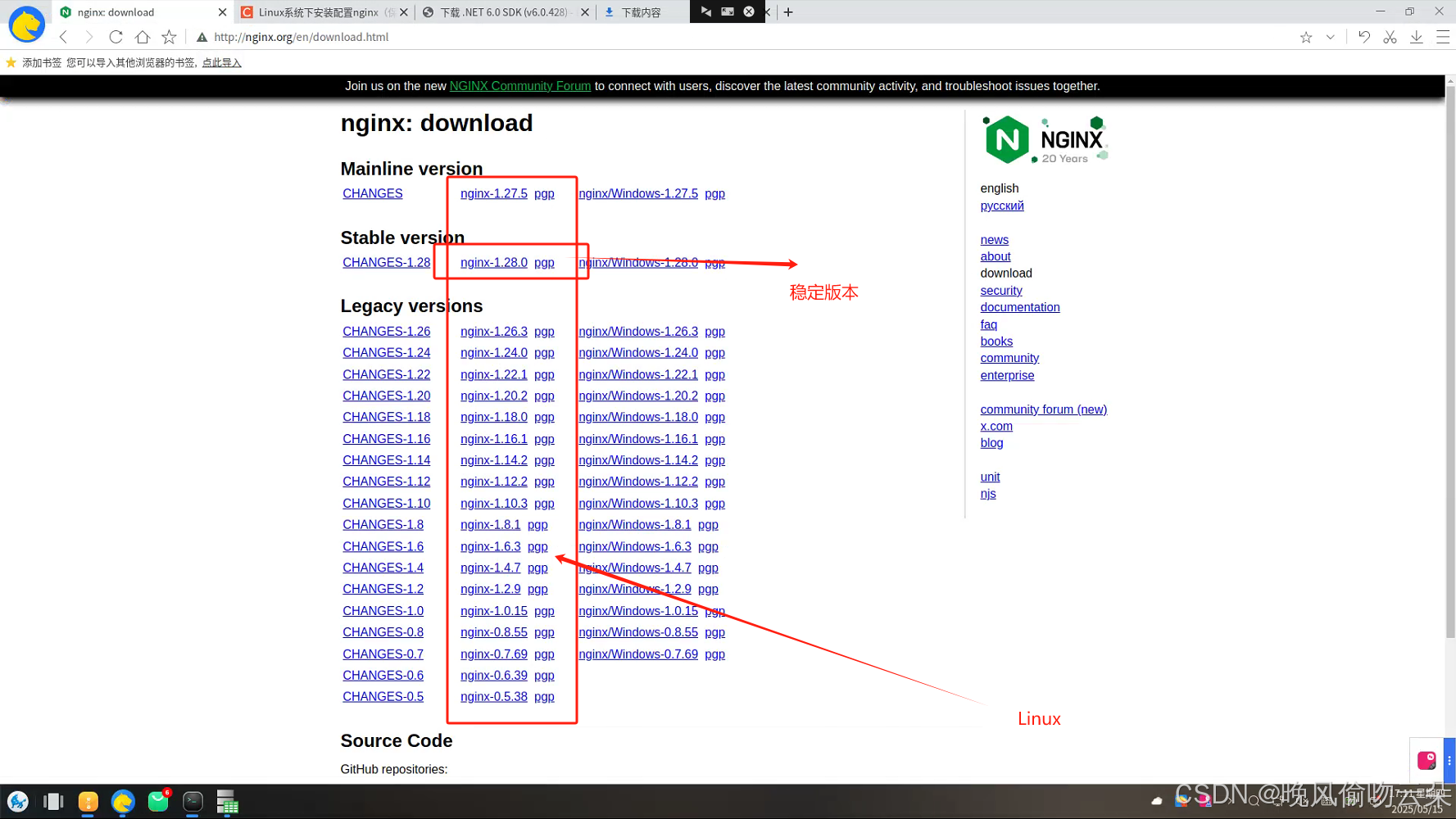Download nginx/Windows-1.27.5
The image size is (1456, 819).
tap(638, 193)
